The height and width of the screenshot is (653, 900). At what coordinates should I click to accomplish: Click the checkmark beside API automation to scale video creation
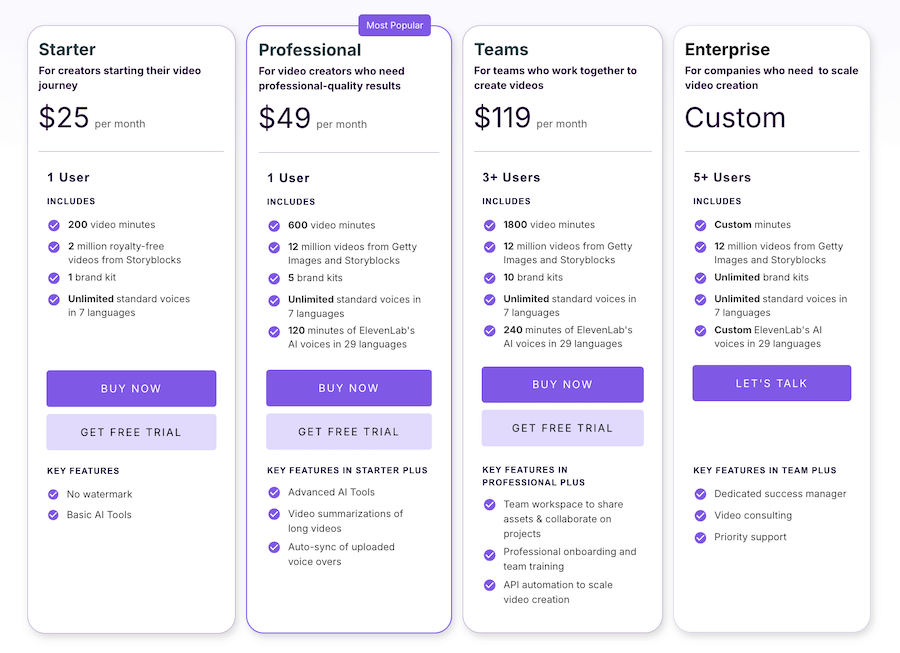click(x=488, y=585)
